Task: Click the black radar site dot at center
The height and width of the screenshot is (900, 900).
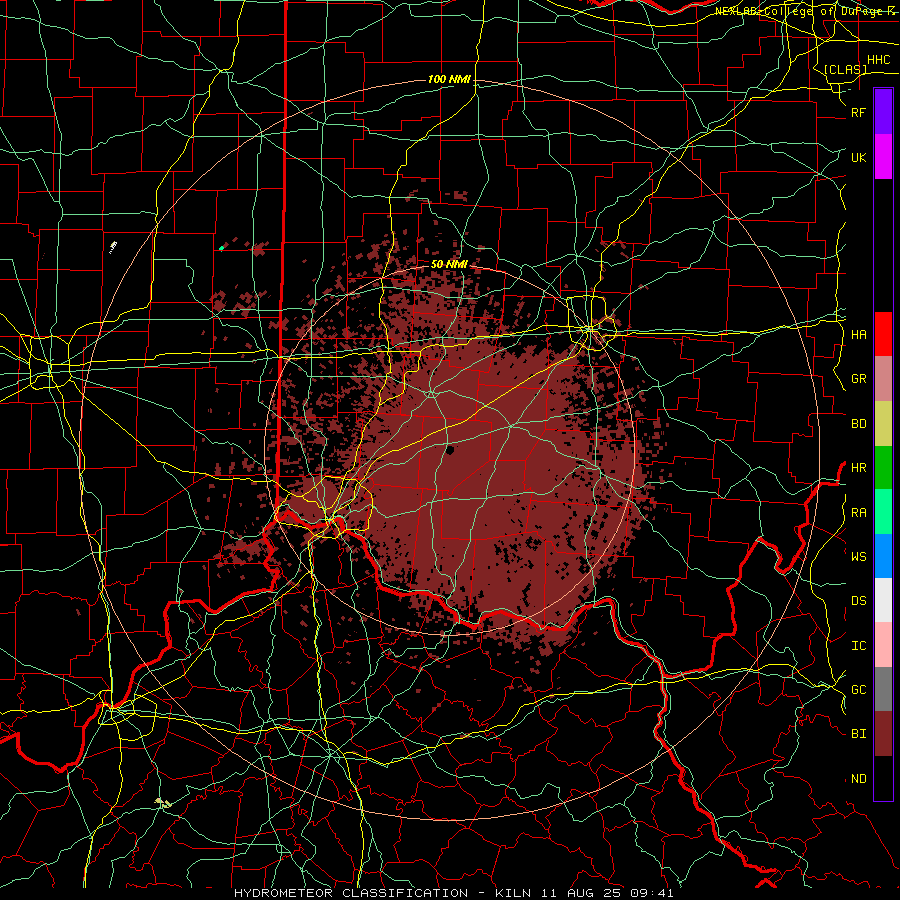Action: coord(449,450)
